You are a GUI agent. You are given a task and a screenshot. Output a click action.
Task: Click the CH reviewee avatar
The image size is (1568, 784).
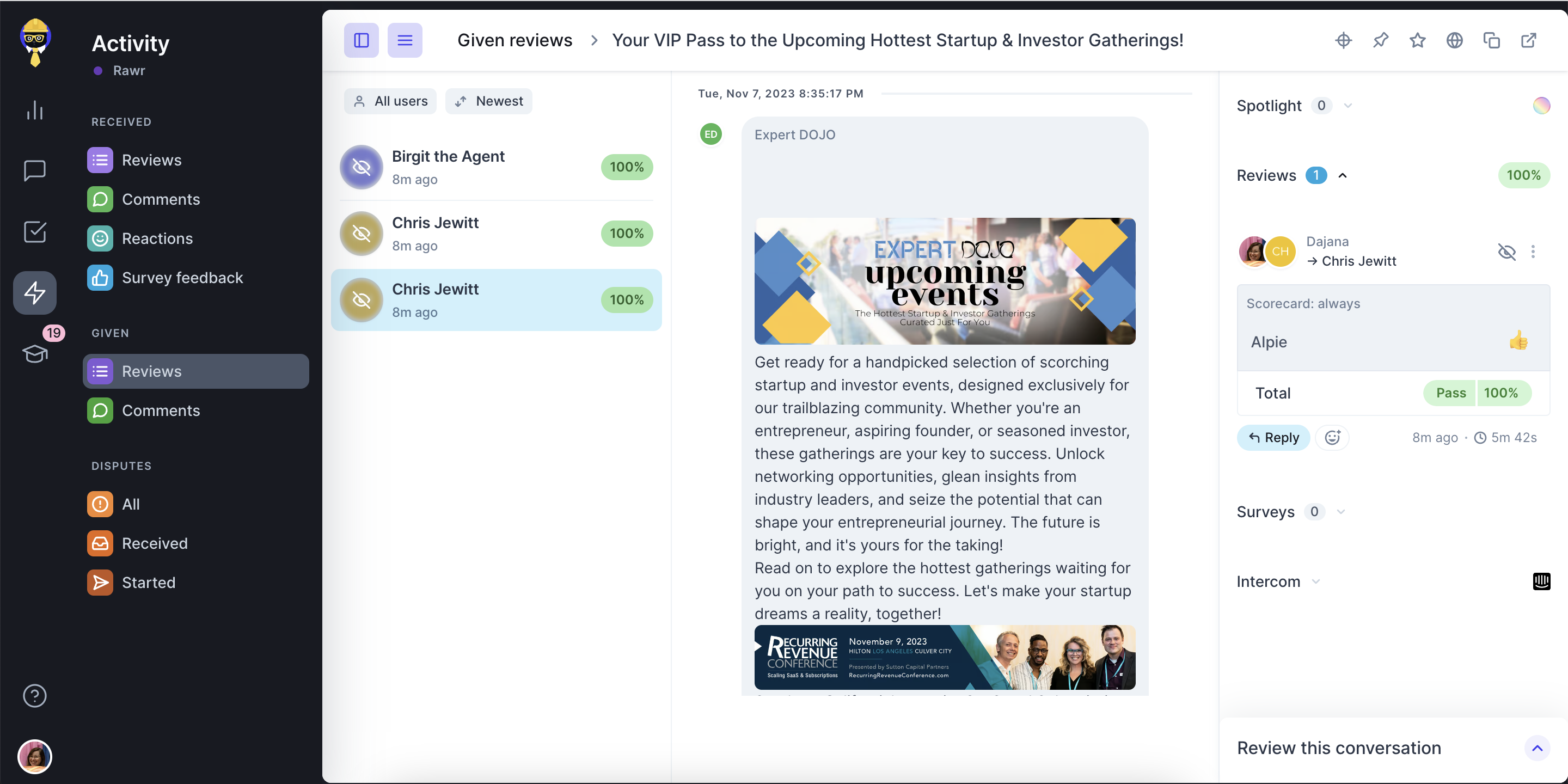pos(1280,252)
